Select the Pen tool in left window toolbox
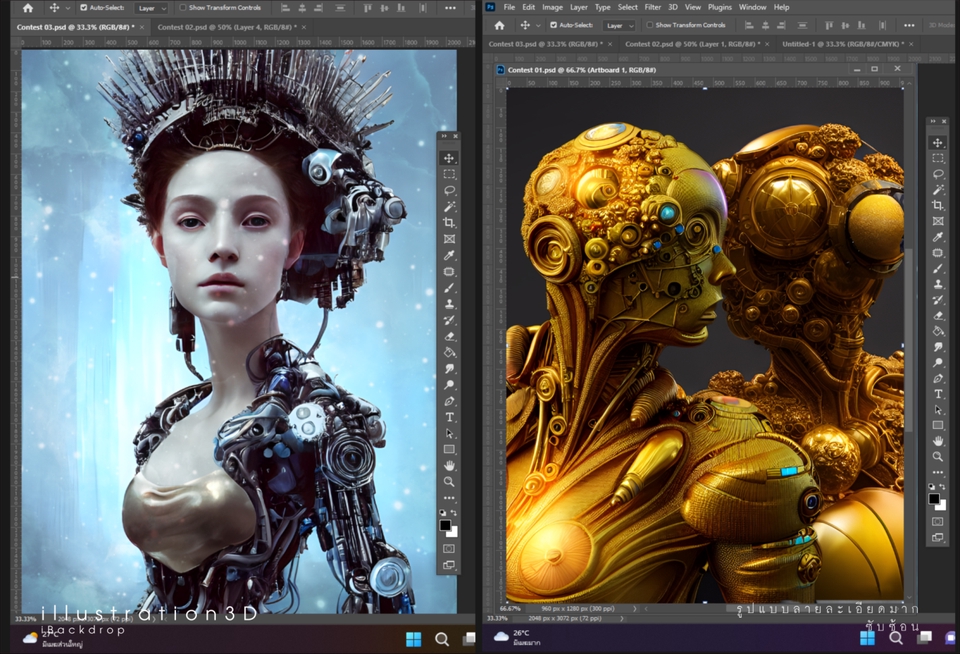The image size is (960, 654). point(449,401)
